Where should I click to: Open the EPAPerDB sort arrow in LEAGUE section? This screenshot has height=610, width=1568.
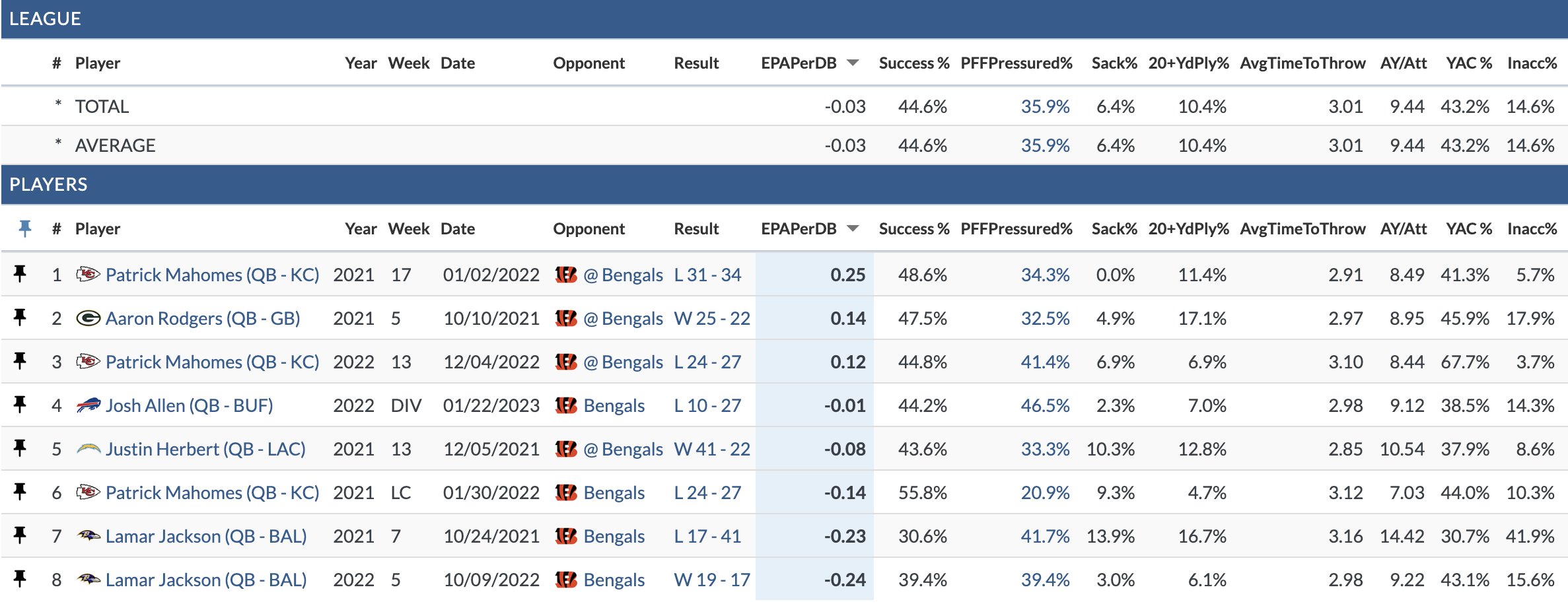click(854, 63)
